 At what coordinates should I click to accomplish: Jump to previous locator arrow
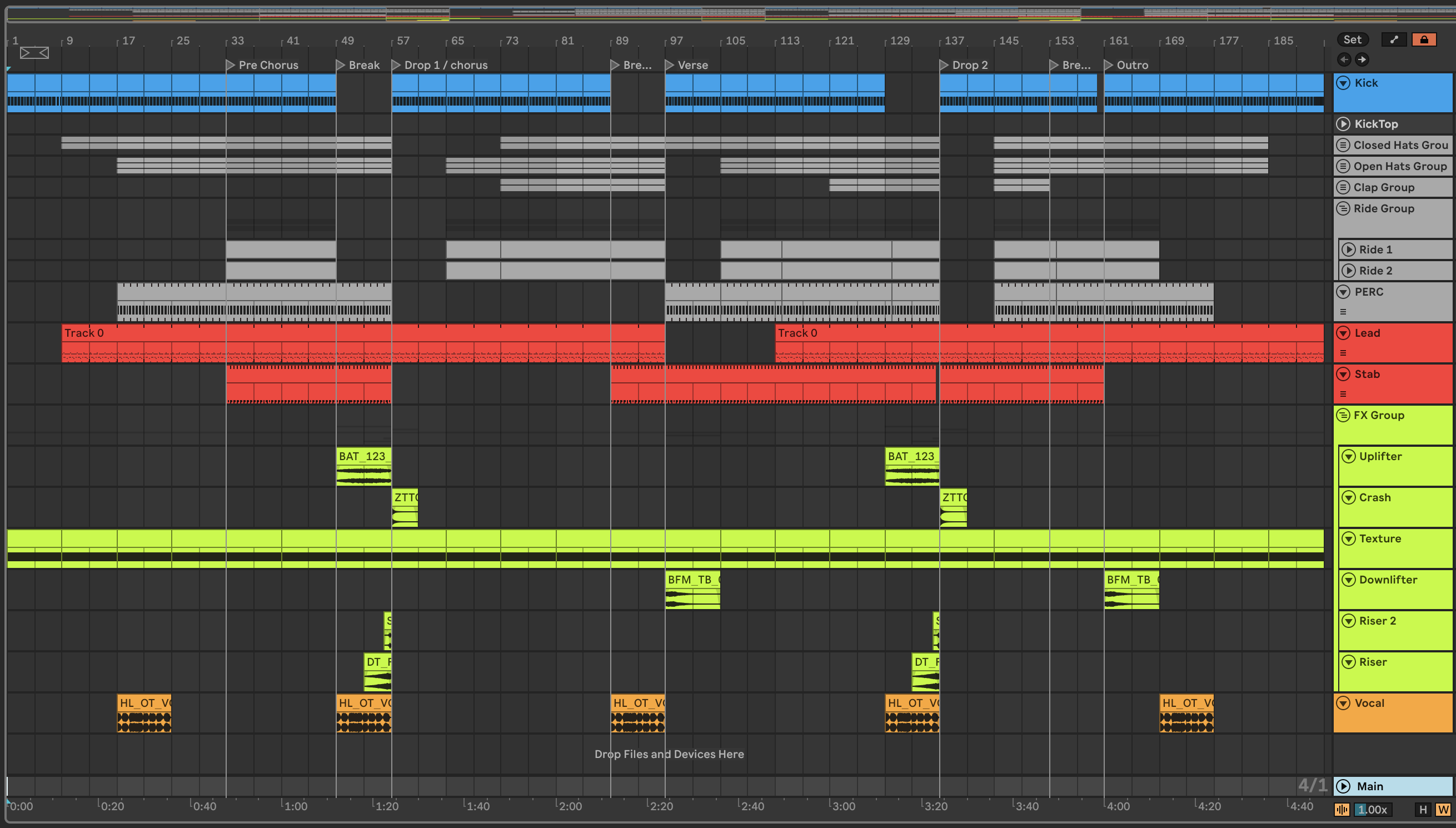[1344, 59]
